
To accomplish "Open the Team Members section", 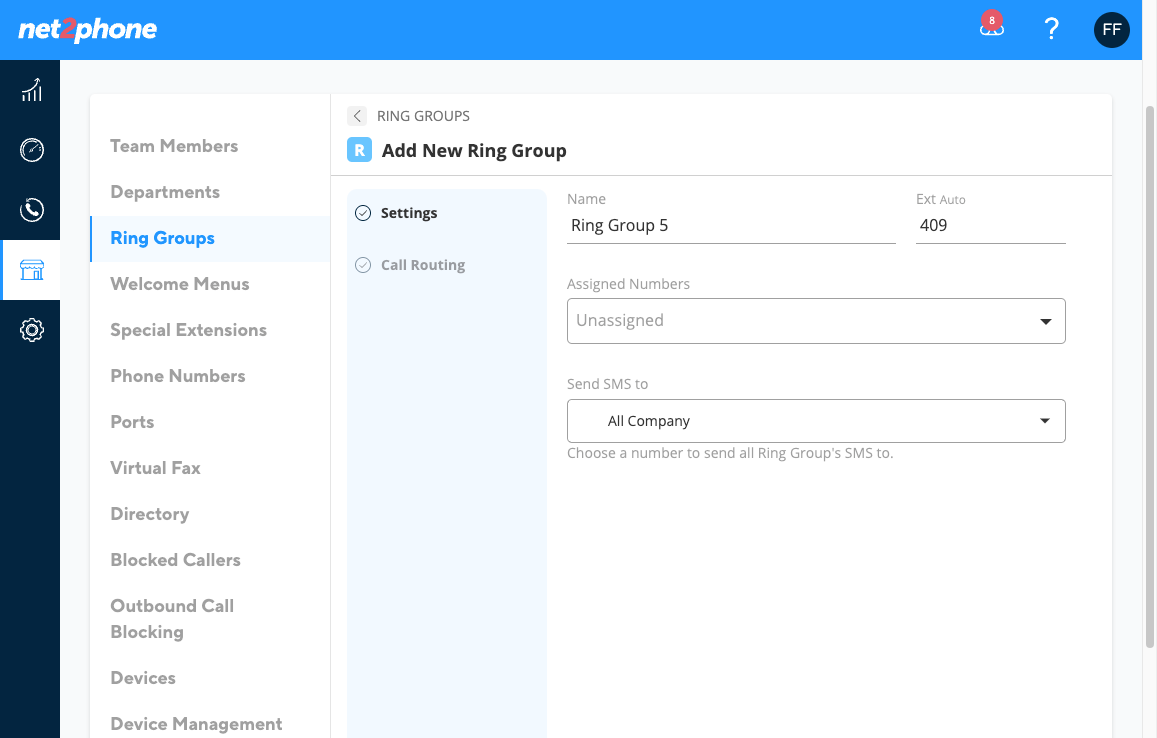I will [x=174, y=146].
